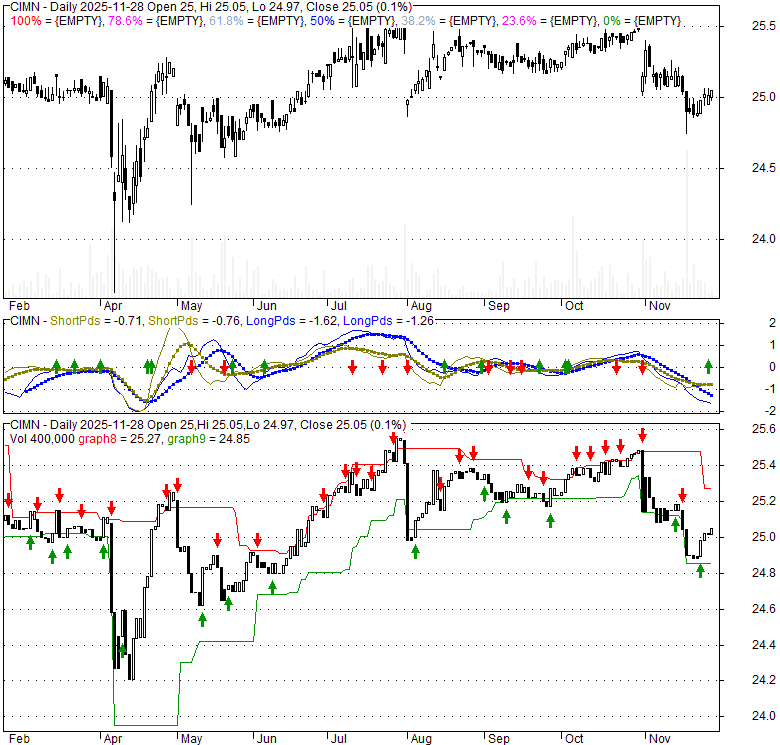Screen dimensions: 780x745
Task: Click the 24.2 price label on bottom chart
Action: (763, 680)
